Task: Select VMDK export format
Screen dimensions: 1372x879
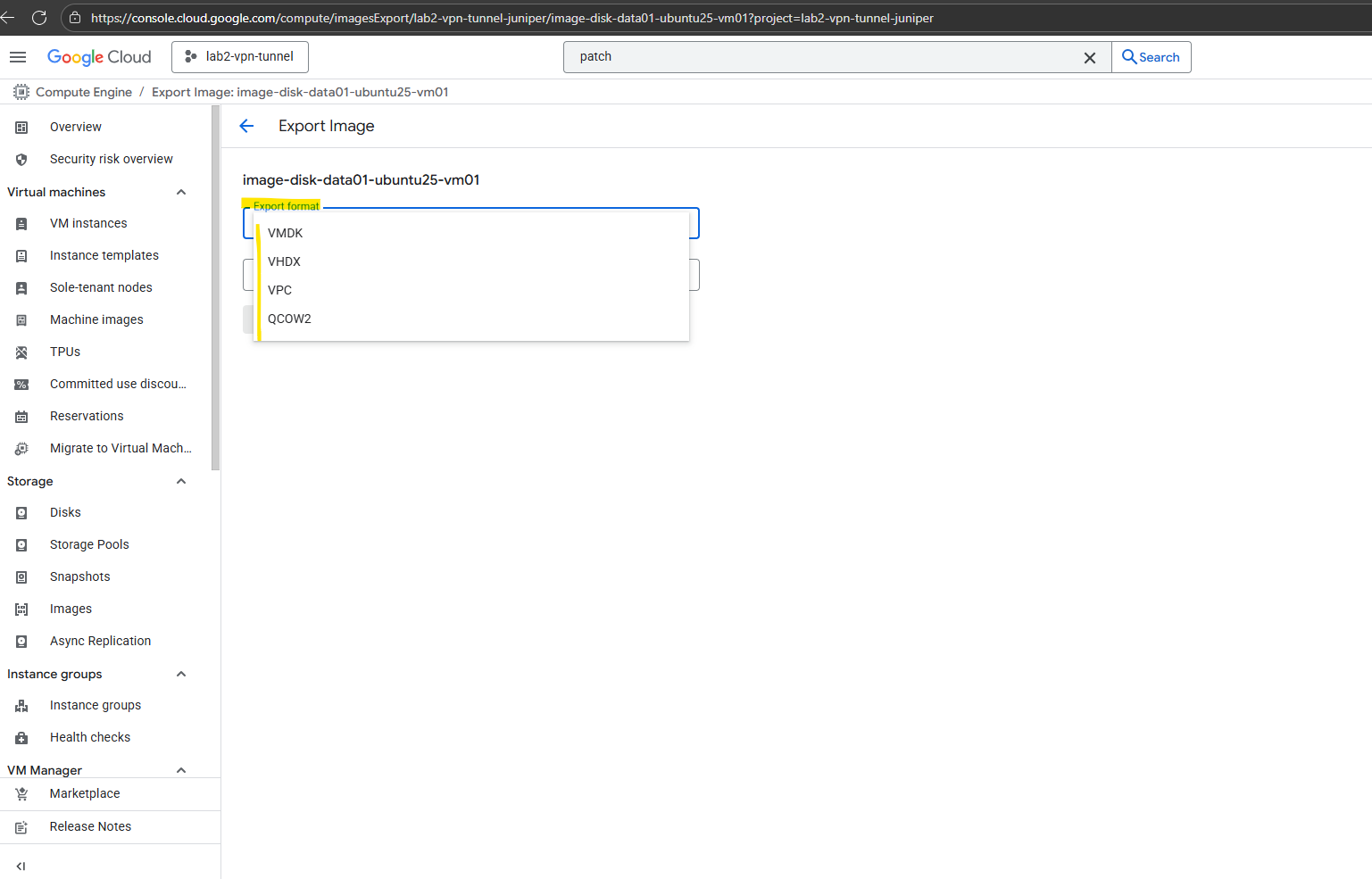Action: 471,233
